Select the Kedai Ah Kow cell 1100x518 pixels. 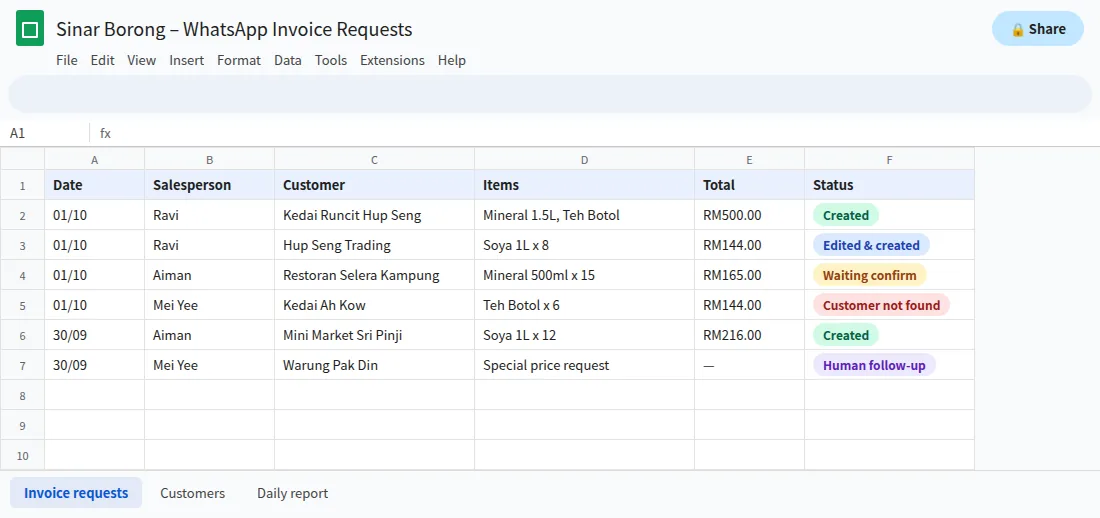click(x=375, y=305)
